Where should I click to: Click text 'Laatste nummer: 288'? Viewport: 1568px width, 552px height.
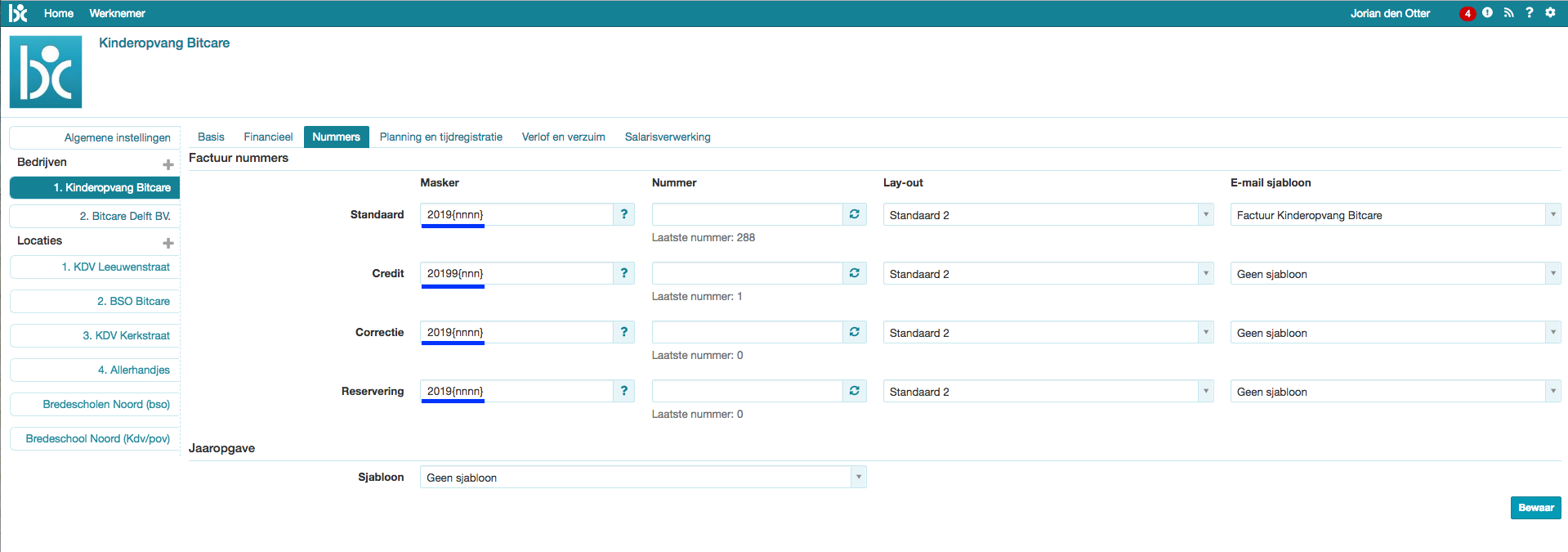tap(704, 237)
